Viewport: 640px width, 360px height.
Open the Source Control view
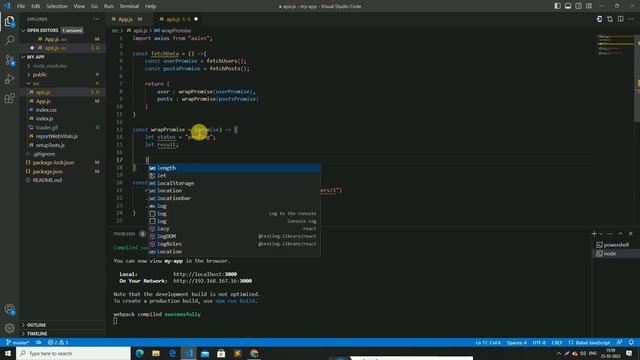coord(9,60)
